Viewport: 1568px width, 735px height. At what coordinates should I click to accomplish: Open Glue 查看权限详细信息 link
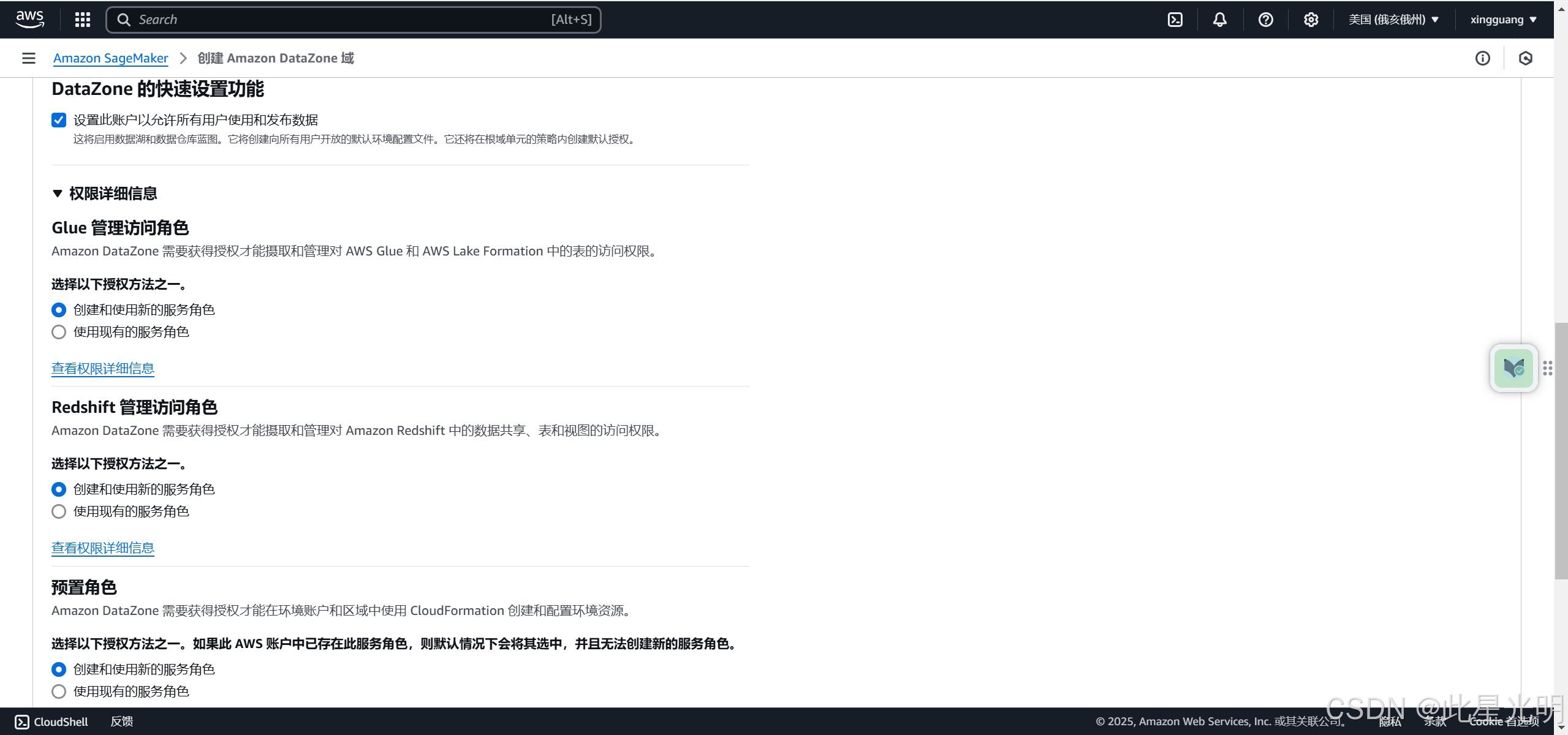coord(102,368)
